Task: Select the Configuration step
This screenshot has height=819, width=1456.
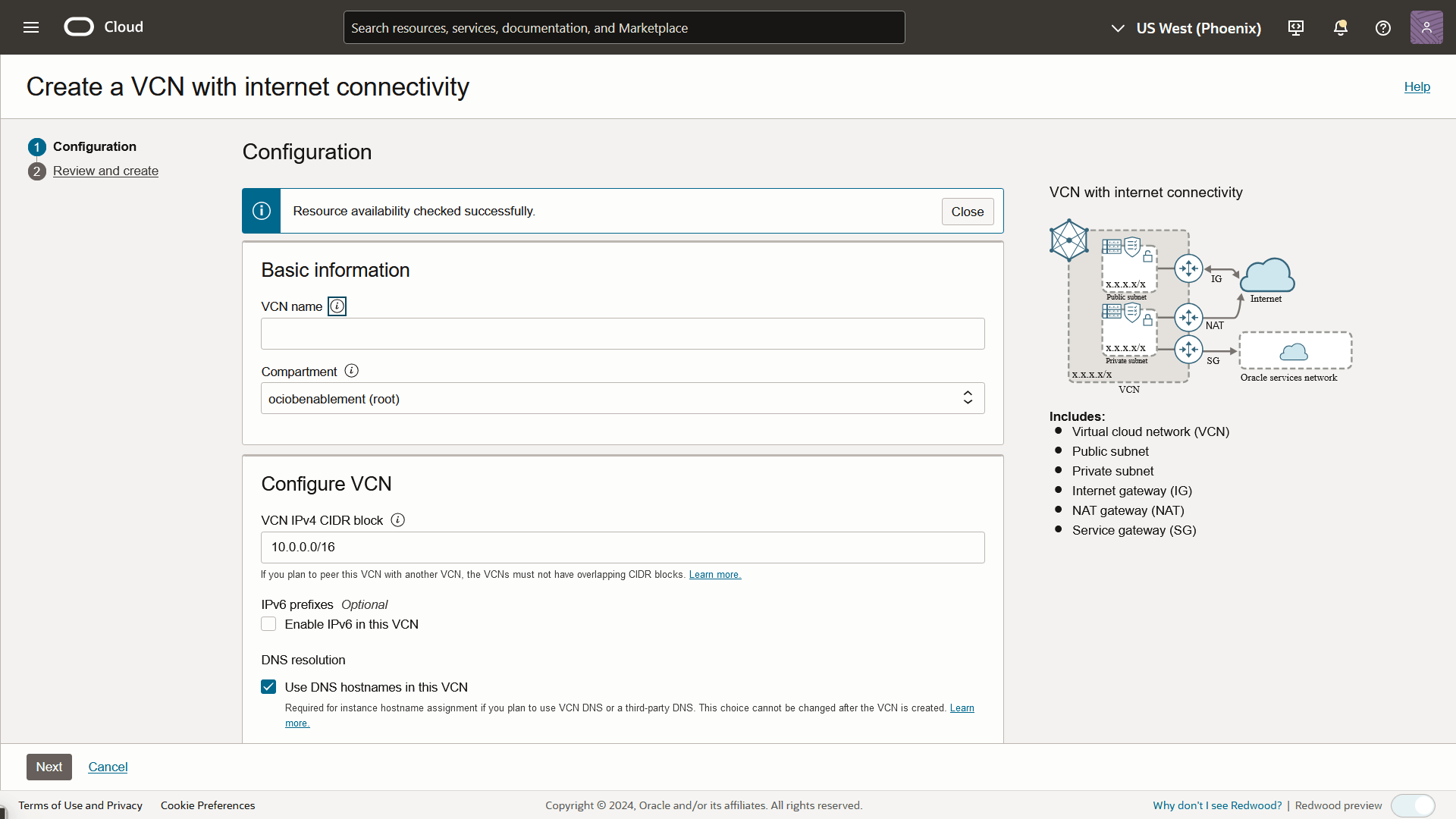Action: pyautogui.click(x=94, y=146)
